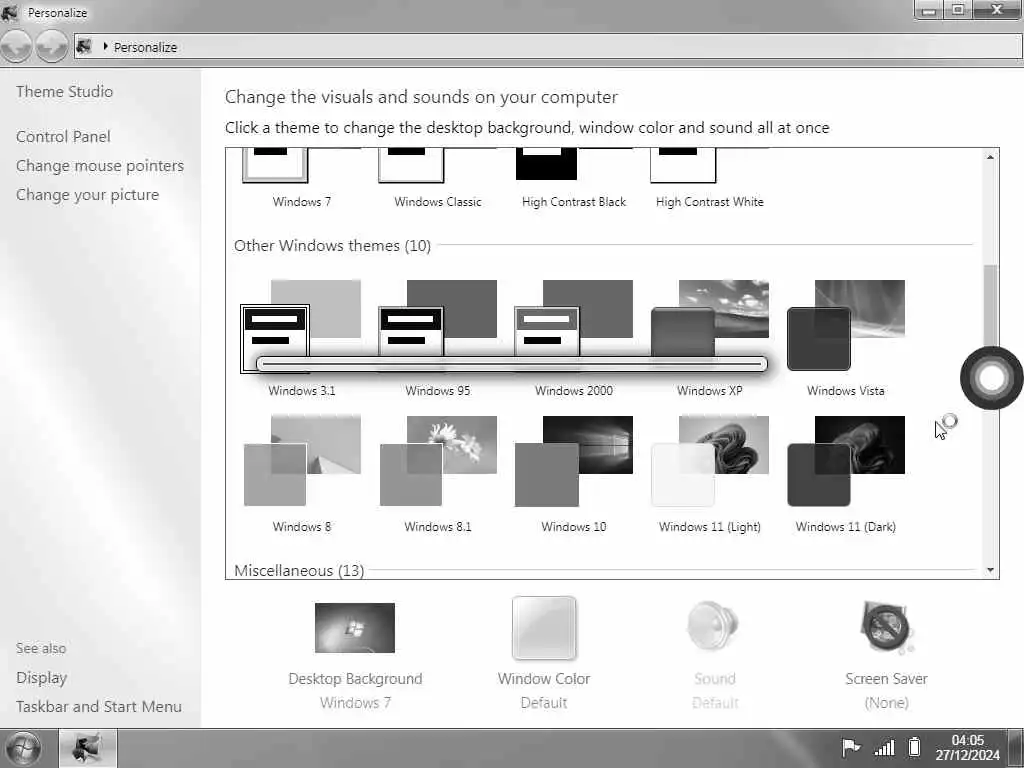Viewport: 1024px width, 768px height.
Task: Open the clock showing 04:05
Action: click(x=967, y=748)
